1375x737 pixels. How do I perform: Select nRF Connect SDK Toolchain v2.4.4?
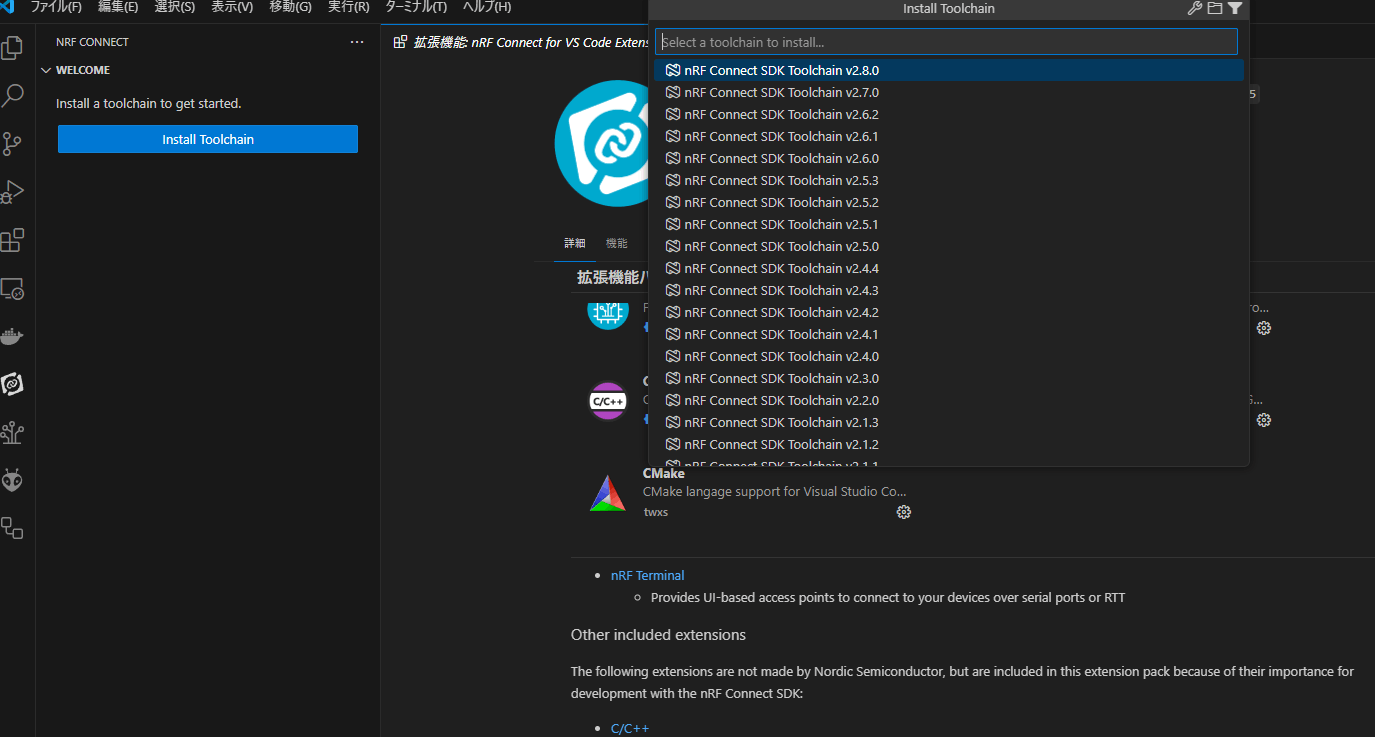point(948,268)
